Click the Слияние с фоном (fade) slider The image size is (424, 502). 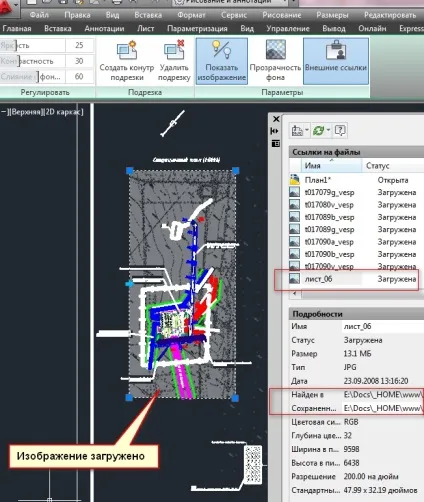(x=32, y=77)
